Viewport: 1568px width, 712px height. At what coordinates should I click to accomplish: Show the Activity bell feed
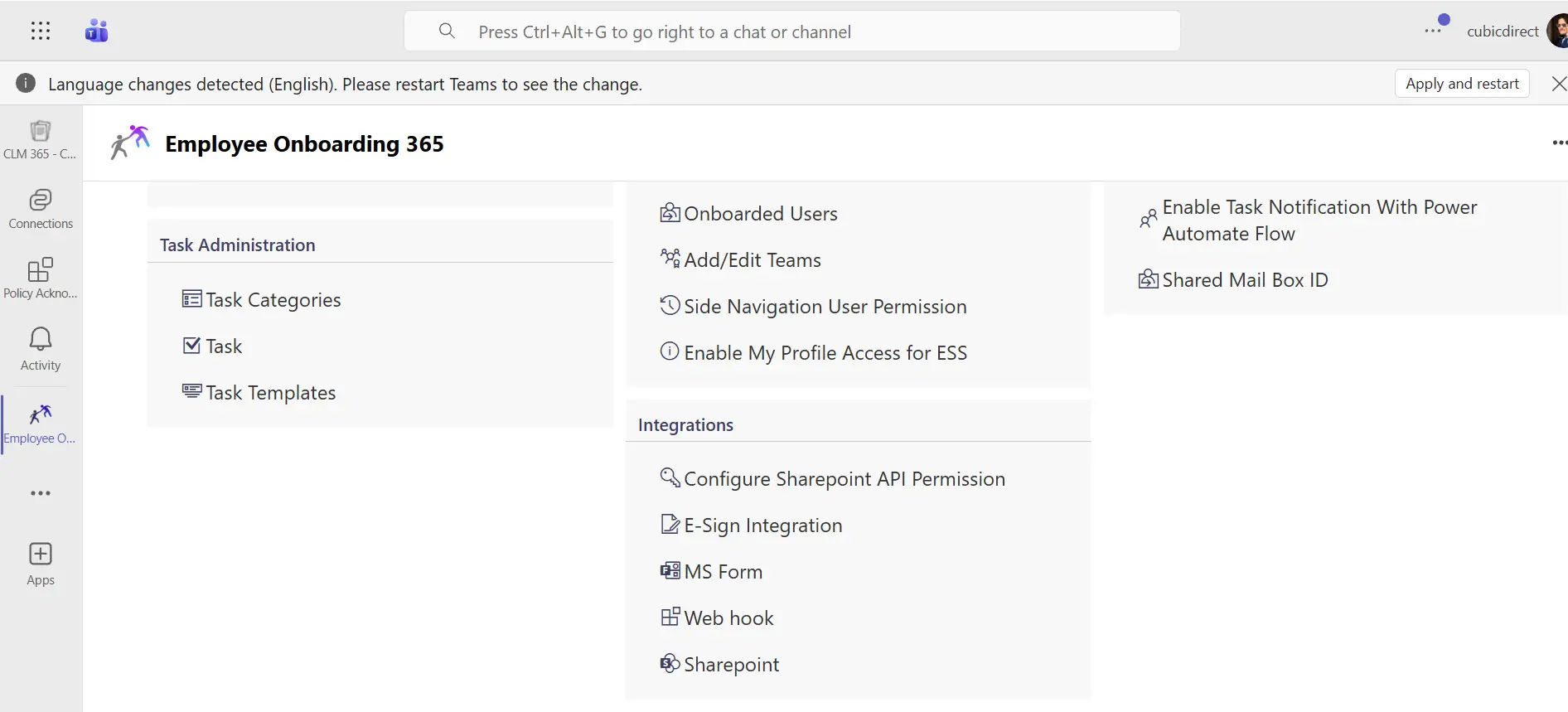pos(41,348)
